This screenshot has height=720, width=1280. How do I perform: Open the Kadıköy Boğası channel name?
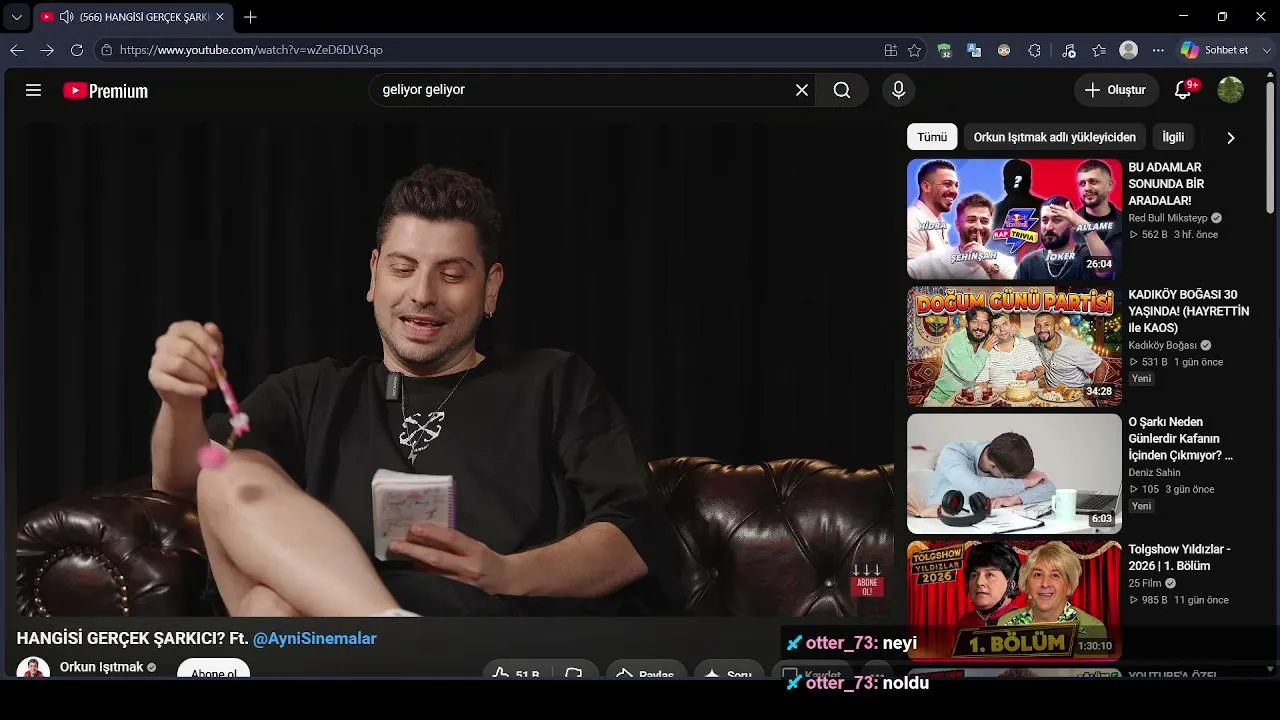tap(1162, 345)
